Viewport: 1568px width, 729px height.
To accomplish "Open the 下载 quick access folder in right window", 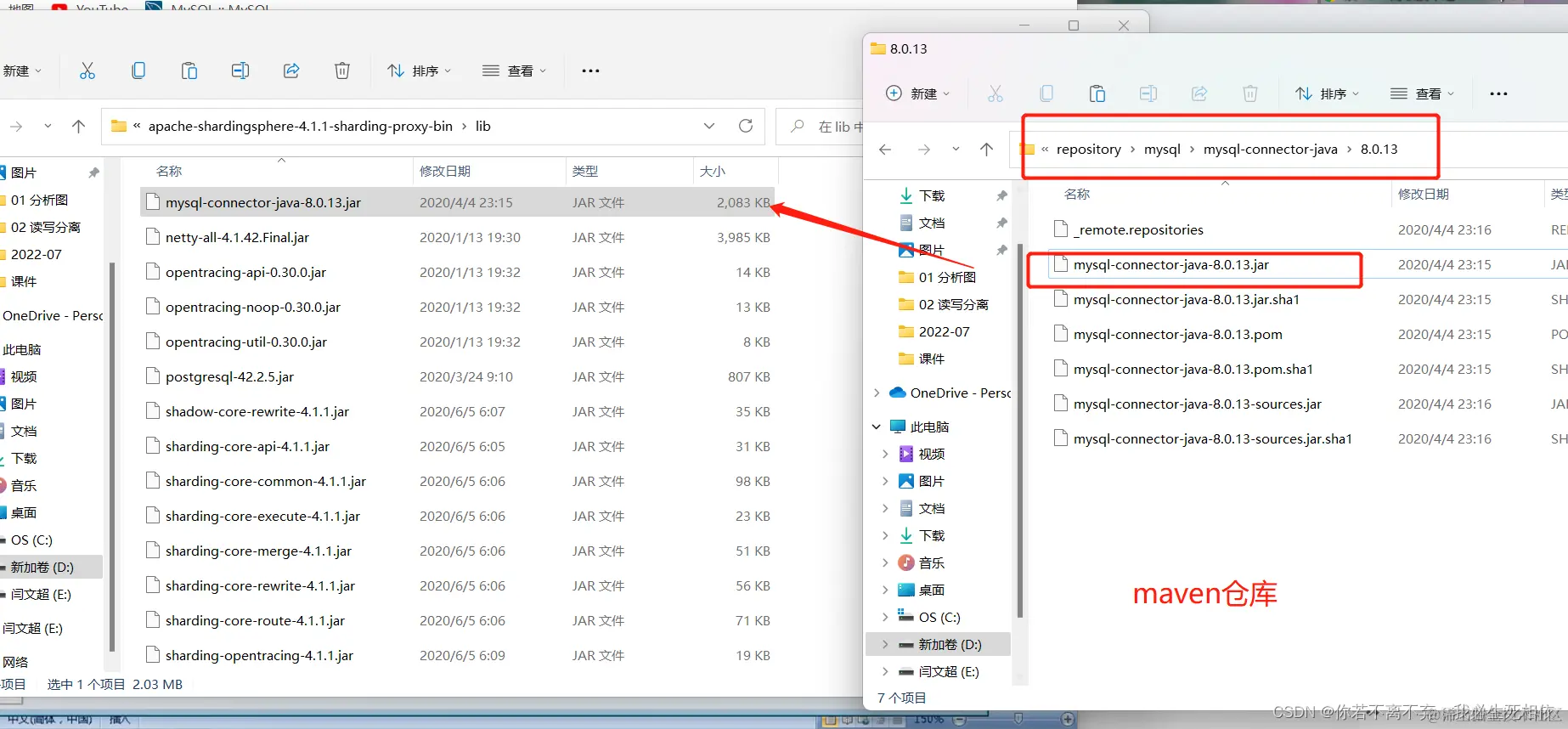I will tap(931, 195).
